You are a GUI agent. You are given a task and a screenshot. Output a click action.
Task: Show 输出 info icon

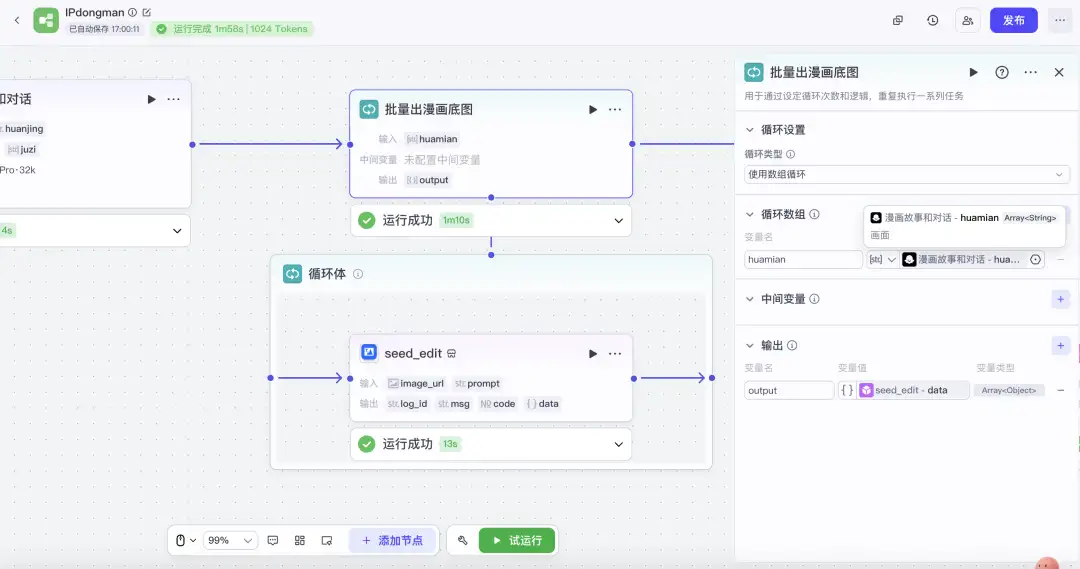[792, 346]
